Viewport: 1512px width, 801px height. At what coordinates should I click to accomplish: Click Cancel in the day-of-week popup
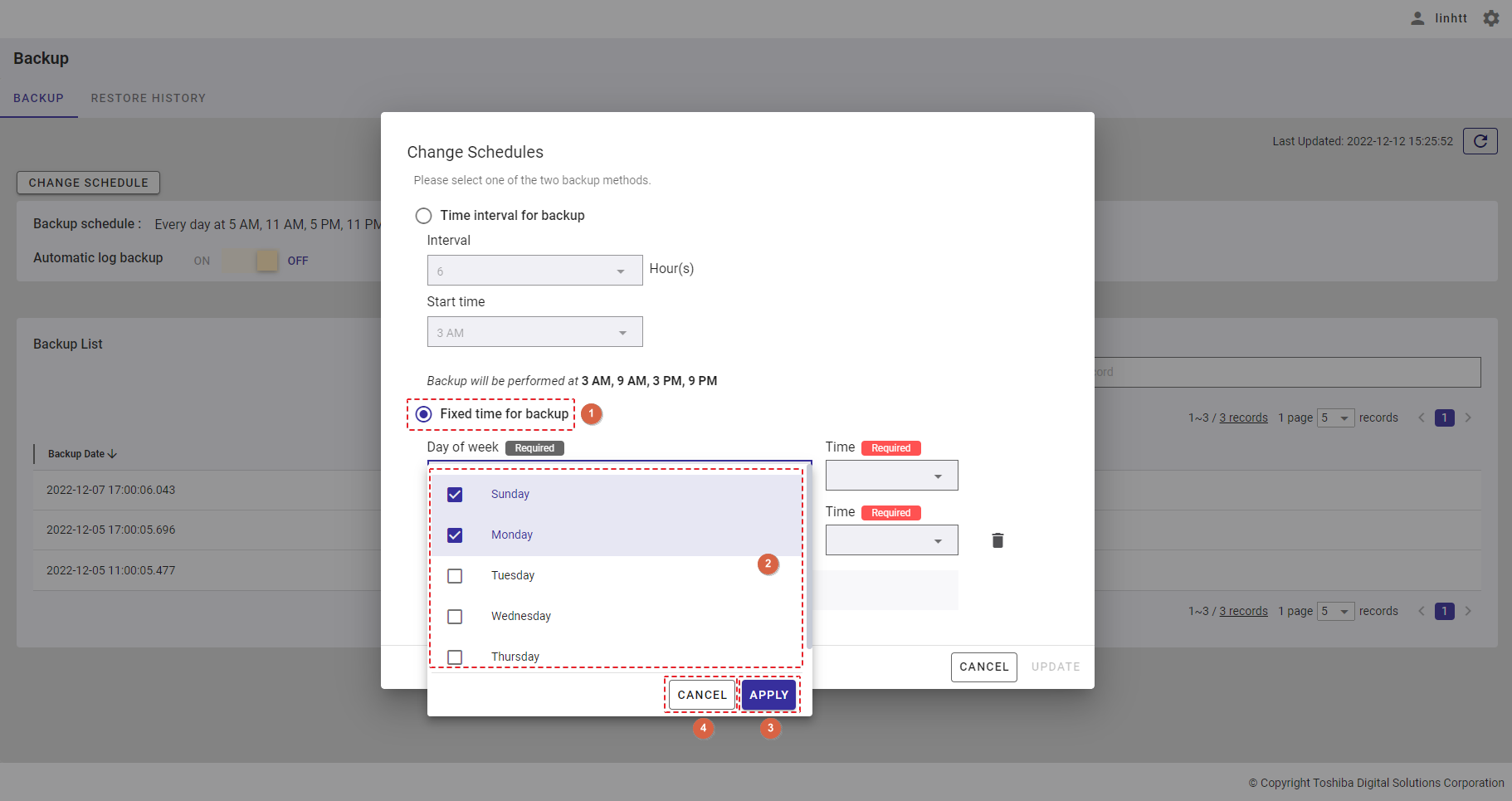(x=701, y=695)
